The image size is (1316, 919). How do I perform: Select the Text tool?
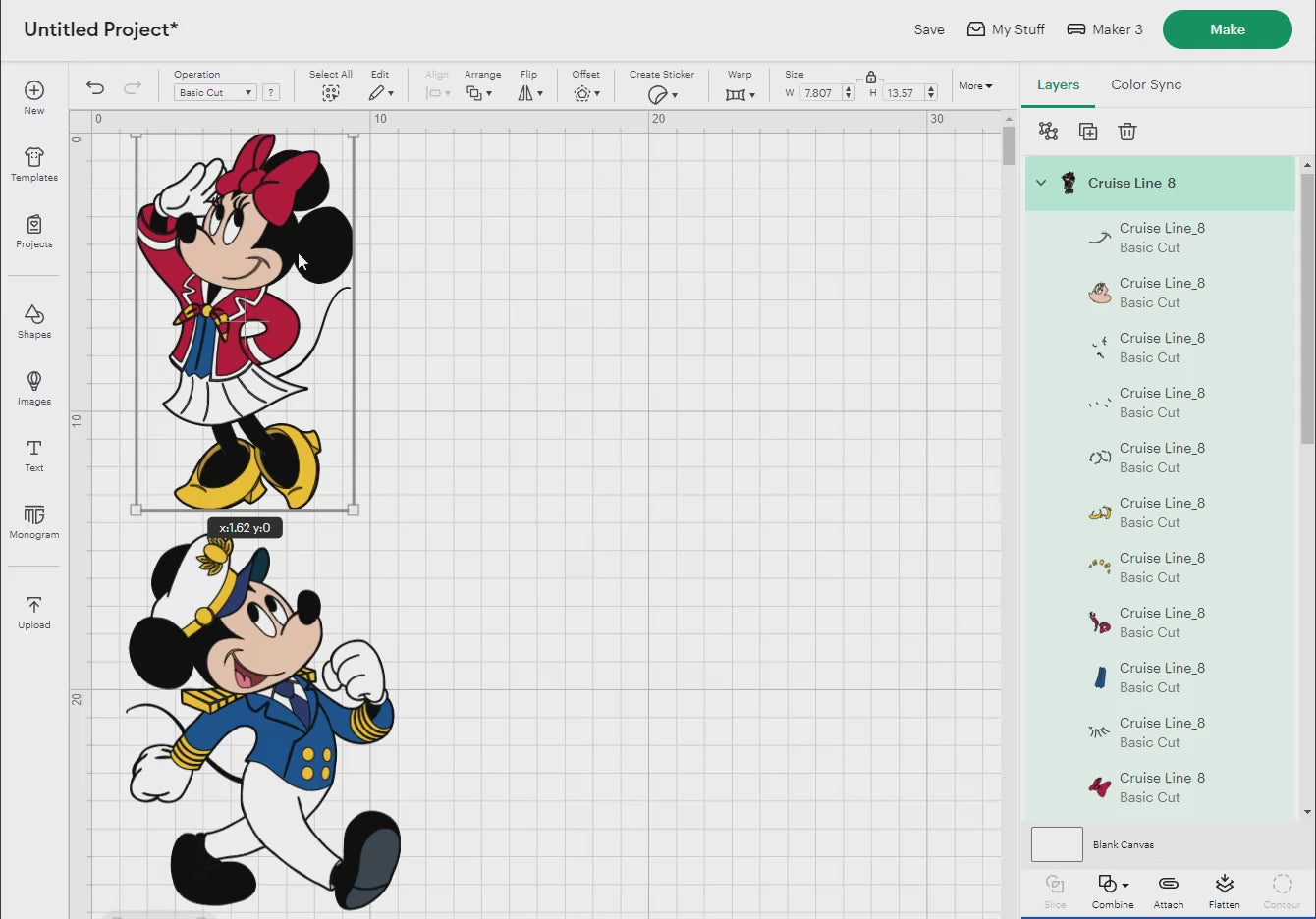[x=34, y=455]
